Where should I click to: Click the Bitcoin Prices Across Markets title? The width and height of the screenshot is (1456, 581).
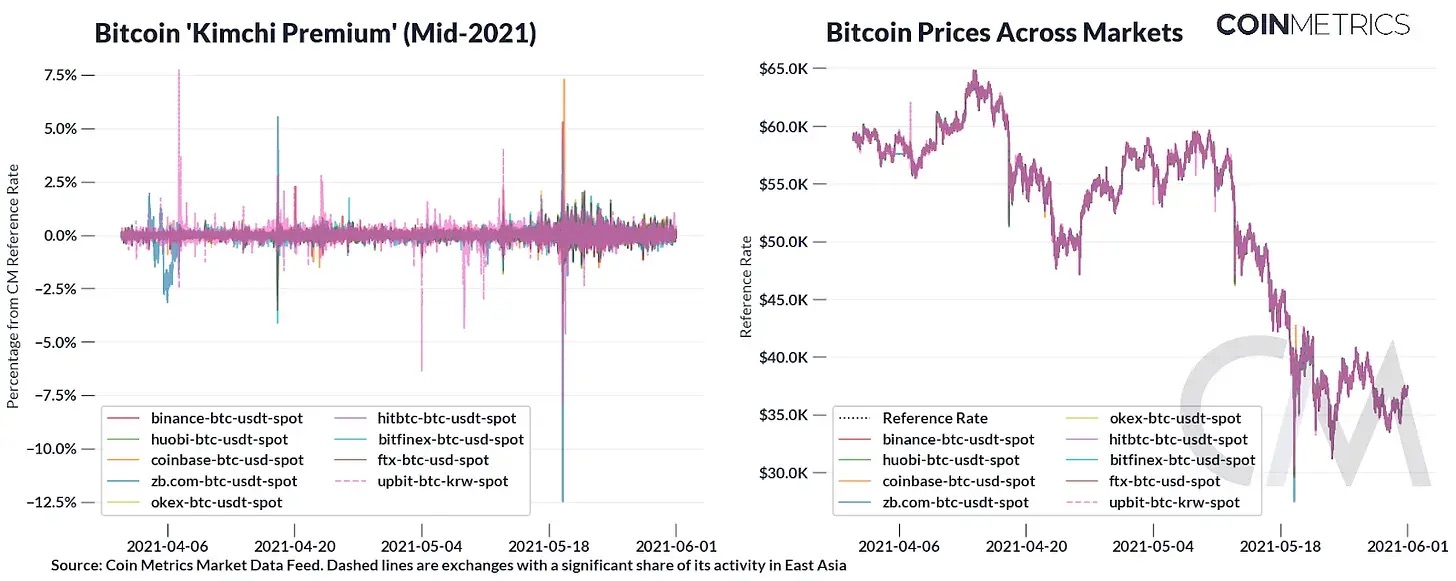click(1003, 32)
